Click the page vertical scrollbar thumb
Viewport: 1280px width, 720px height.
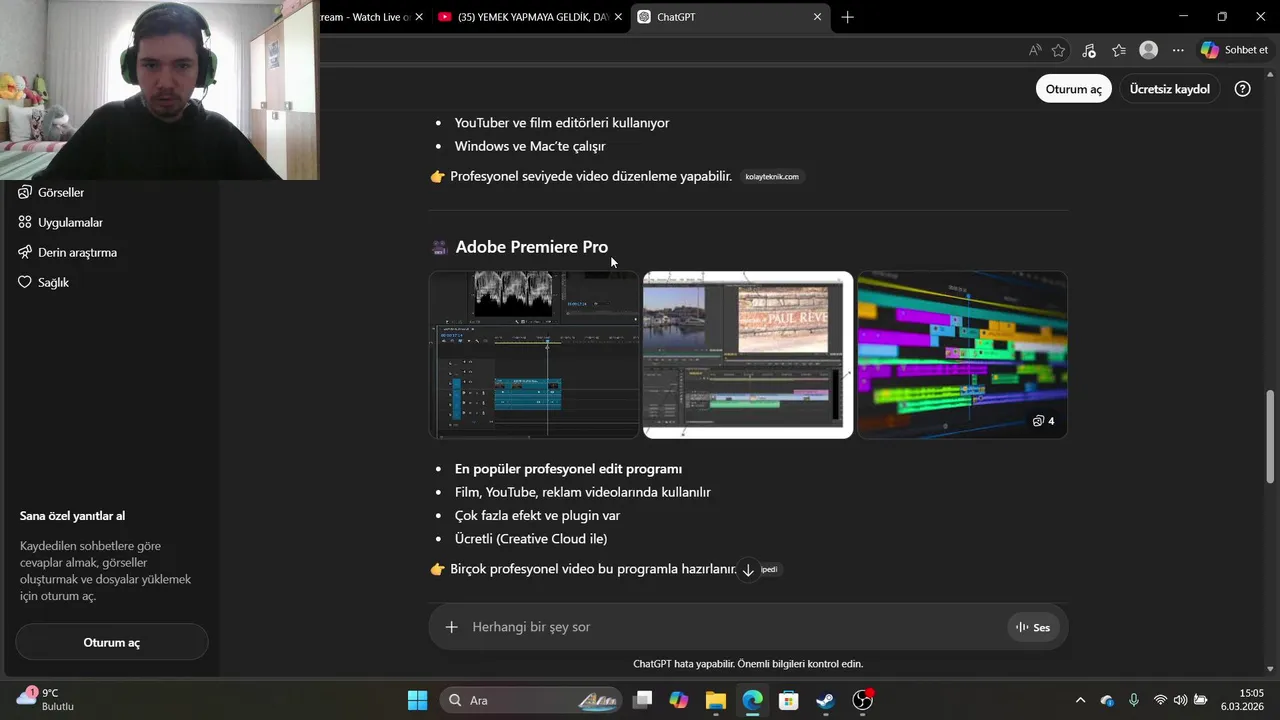[x=1270, y=436]
